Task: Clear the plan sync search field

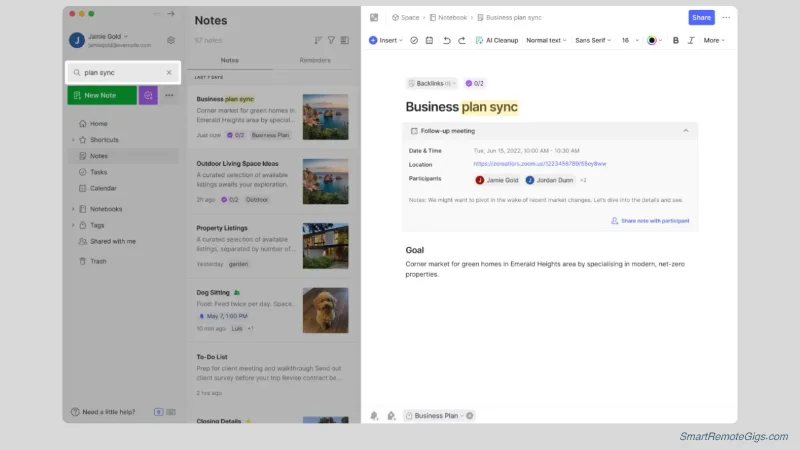Action: click(169, 72)
